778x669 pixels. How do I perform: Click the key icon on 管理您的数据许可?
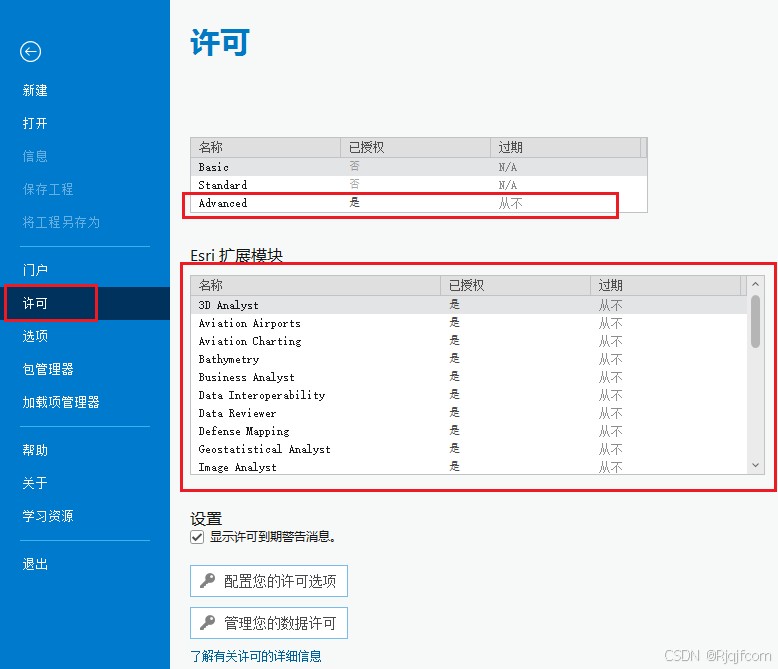[207, 622]
